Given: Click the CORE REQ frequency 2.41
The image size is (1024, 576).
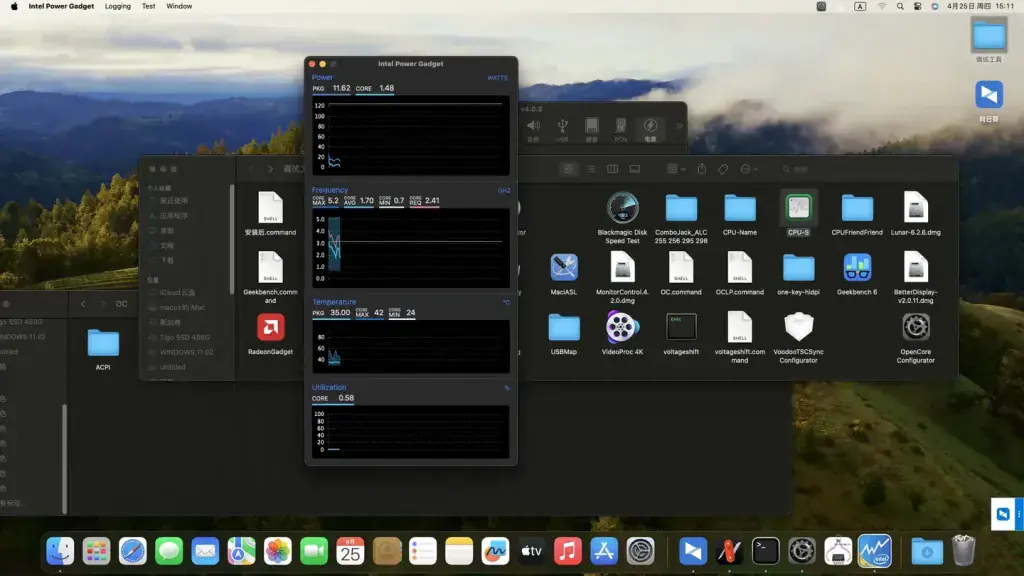Looking at the screenshot, I should tap(432, 200).
